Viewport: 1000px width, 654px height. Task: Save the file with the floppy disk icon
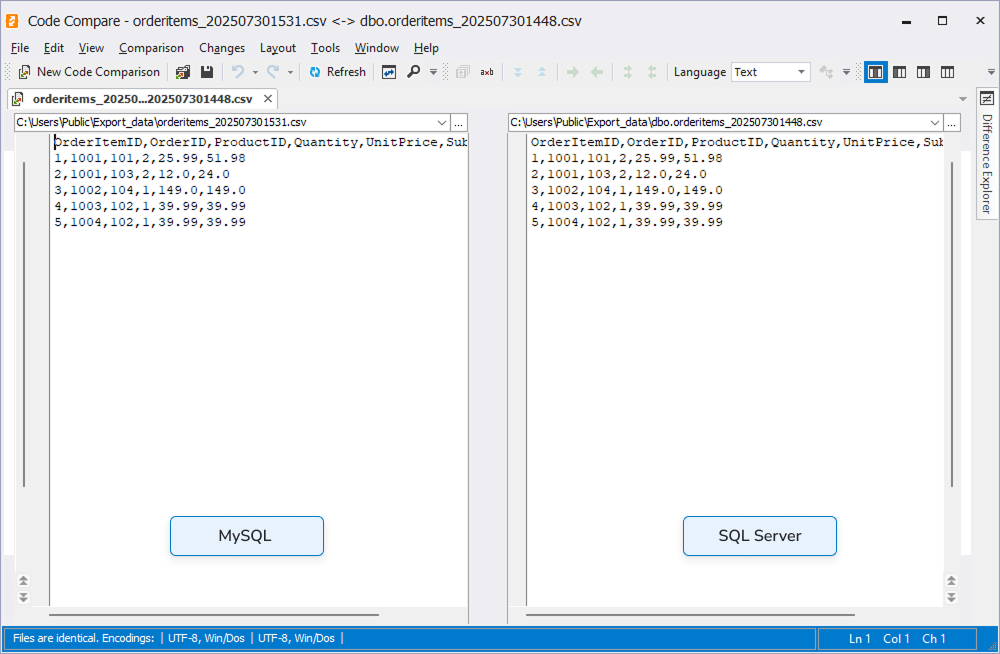click(207, 72)
